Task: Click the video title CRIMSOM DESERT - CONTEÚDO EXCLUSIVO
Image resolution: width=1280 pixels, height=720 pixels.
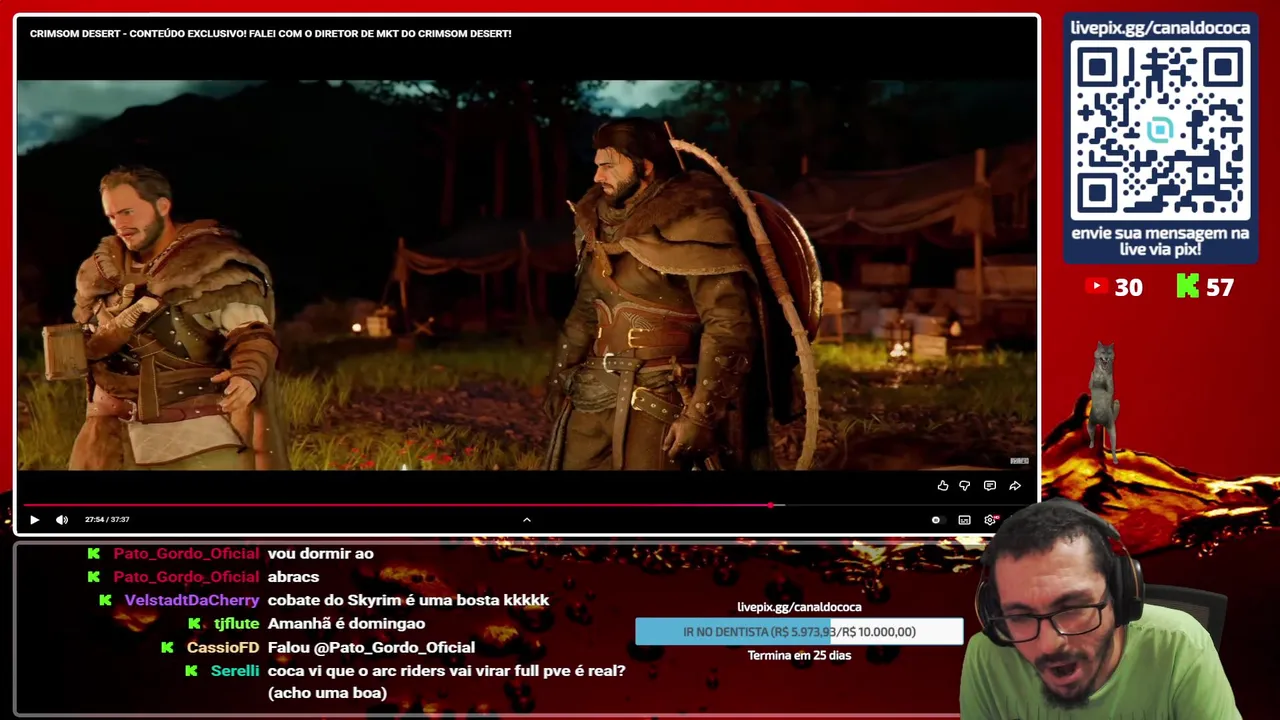Action: 270,34
